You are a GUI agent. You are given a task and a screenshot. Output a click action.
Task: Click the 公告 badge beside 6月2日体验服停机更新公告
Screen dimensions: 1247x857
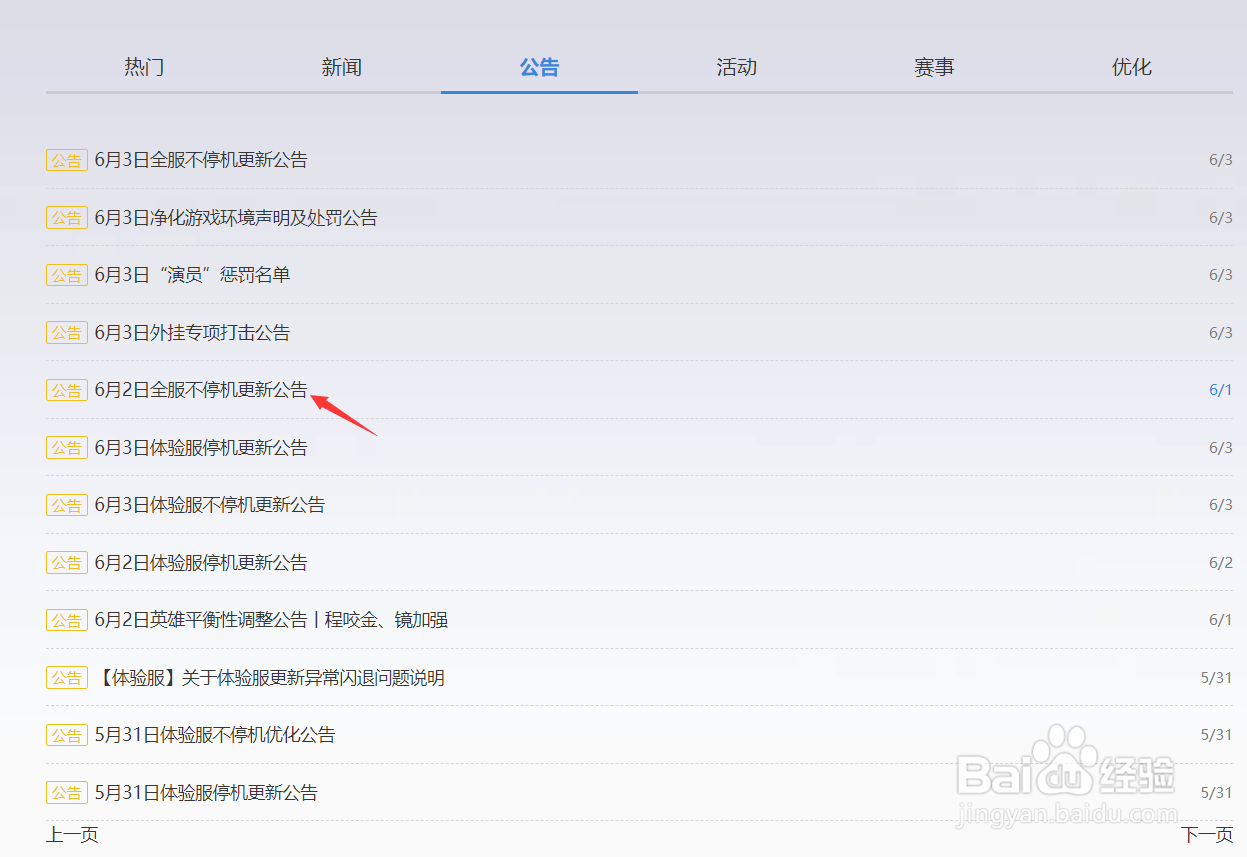(66, 562)
